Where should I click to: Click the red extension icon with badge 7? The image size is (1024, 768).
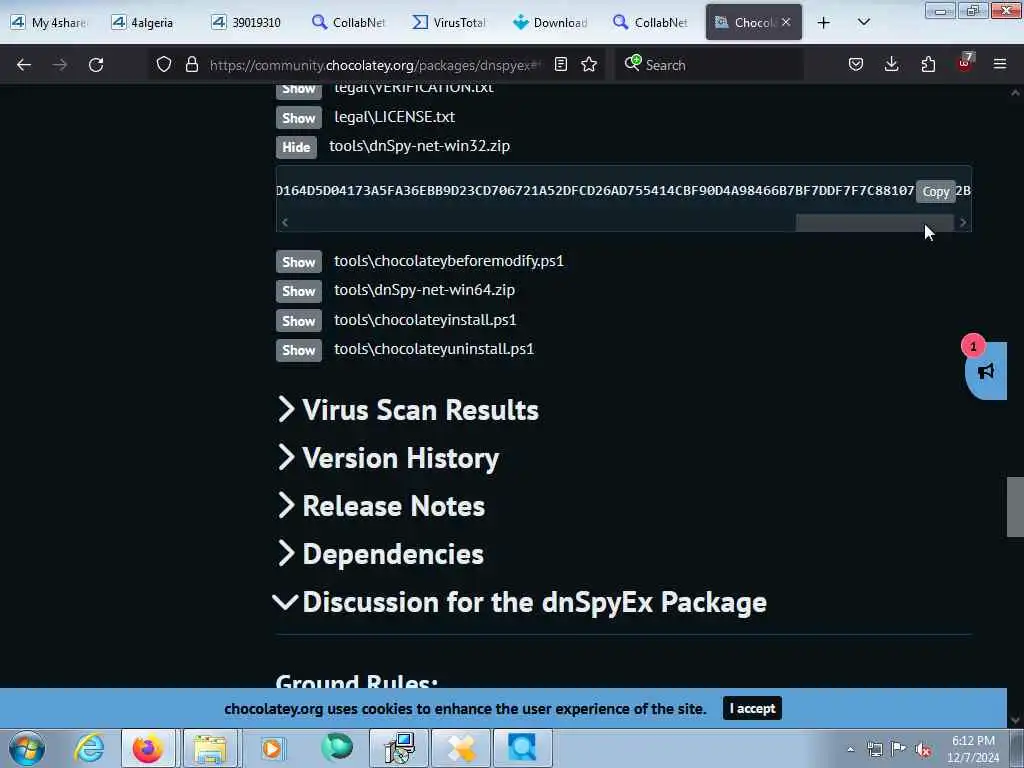(x=965, y=63)
